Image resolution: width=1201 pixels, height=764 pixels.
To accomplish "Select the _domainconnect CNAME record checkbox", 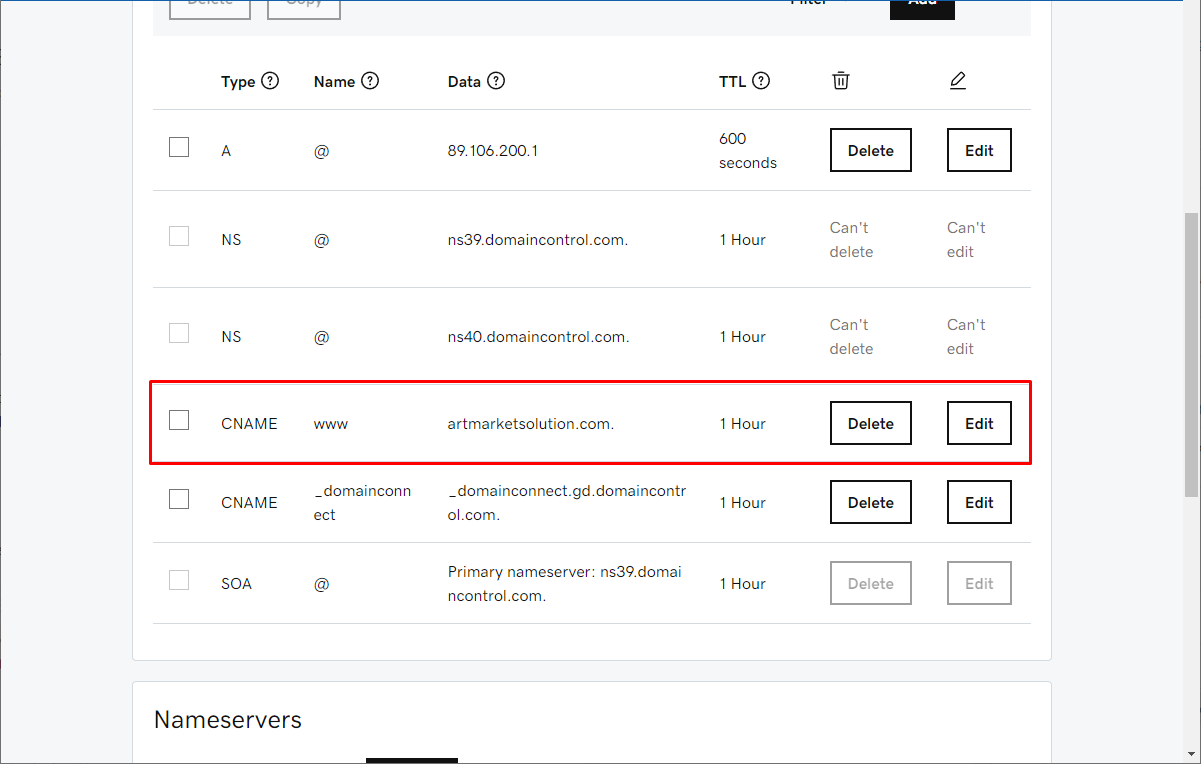I will coord(179,499).
